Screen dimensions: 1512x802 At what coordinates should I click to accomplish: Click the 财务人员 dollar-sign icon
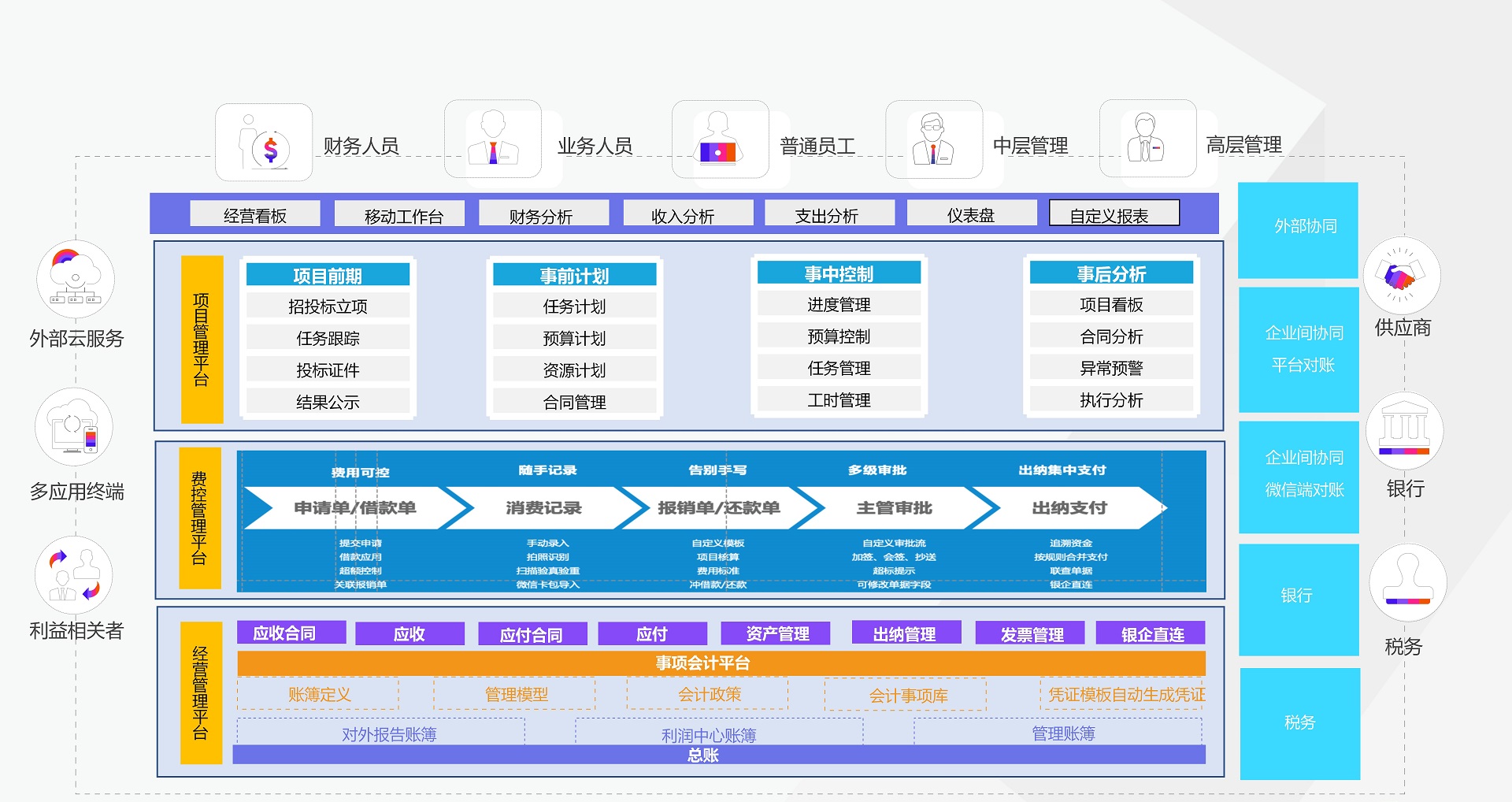point(265,143)
